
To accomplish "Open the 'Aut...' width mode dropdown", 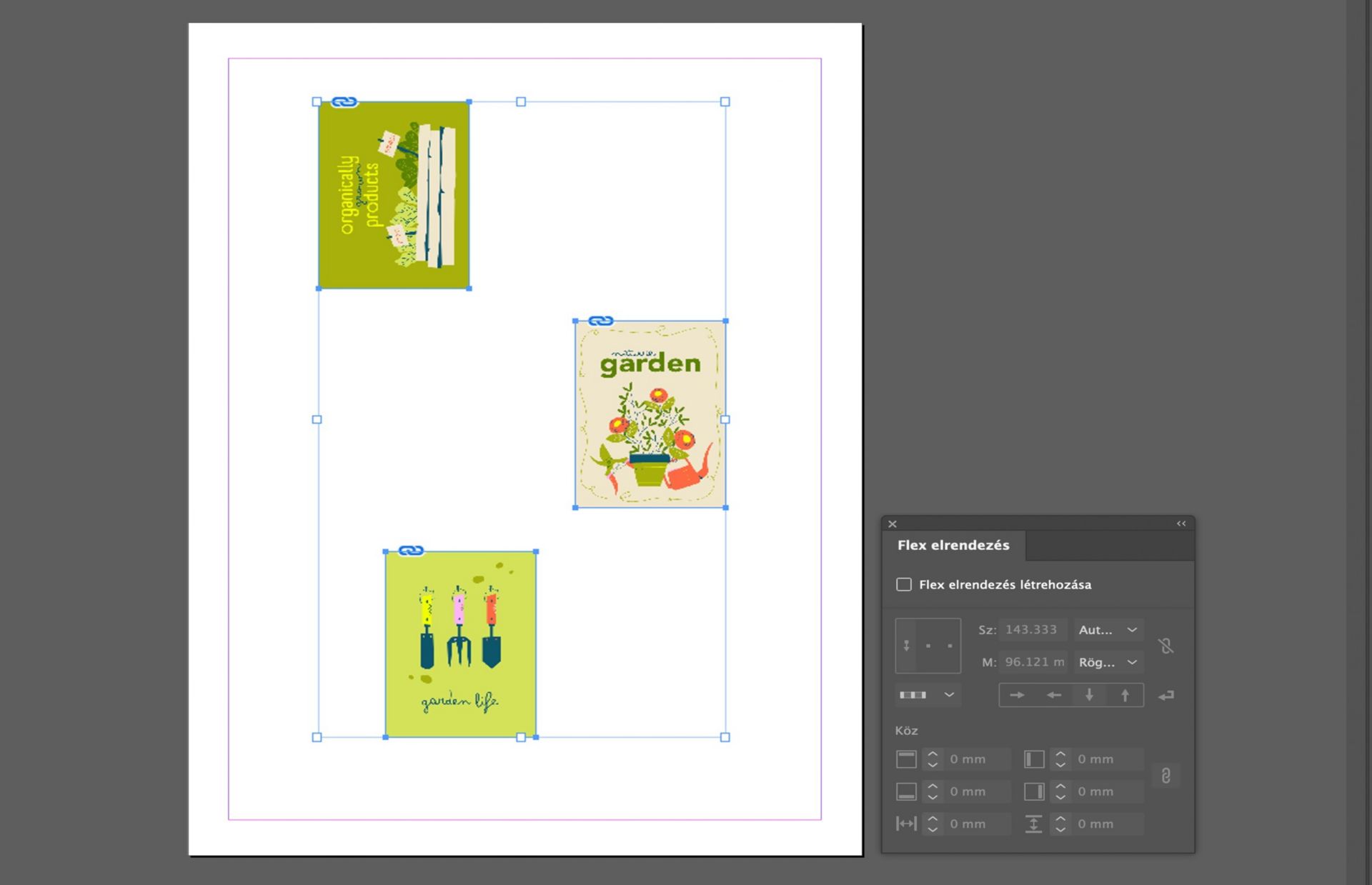I will [x=1108, y=630].
